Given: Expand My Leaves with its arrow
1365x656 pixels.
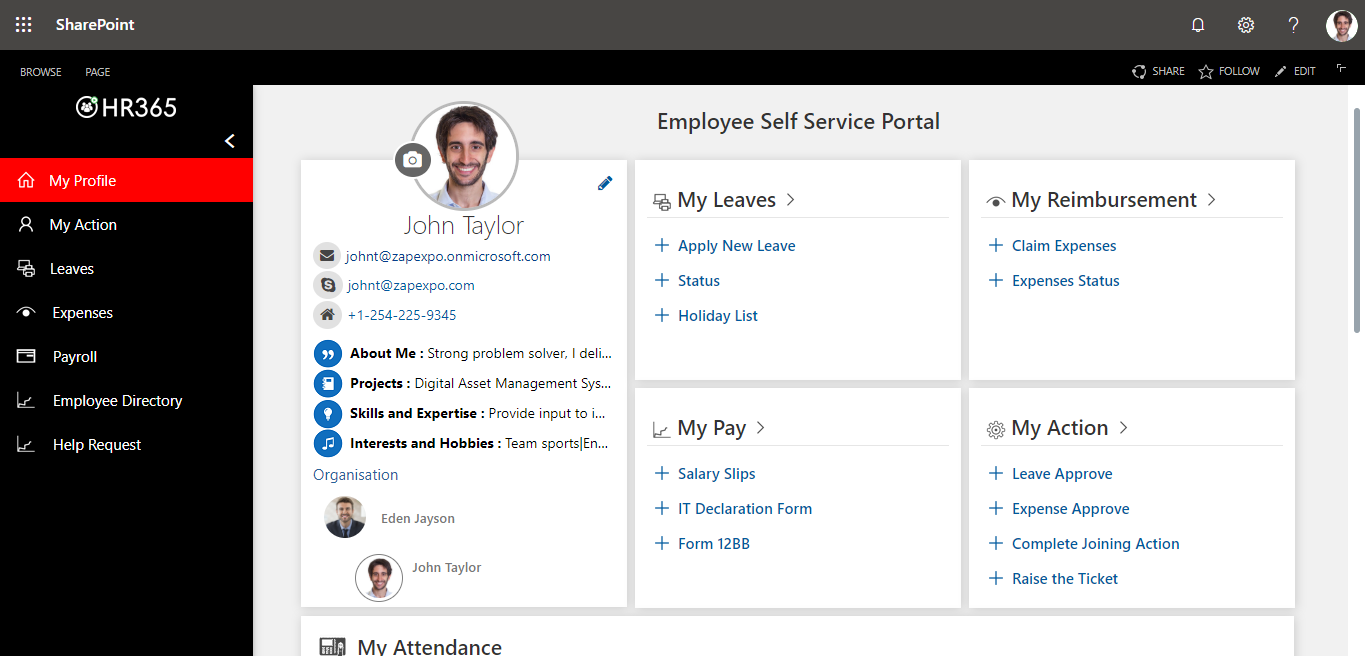Looking at the screenshot, I should point(790,200).
